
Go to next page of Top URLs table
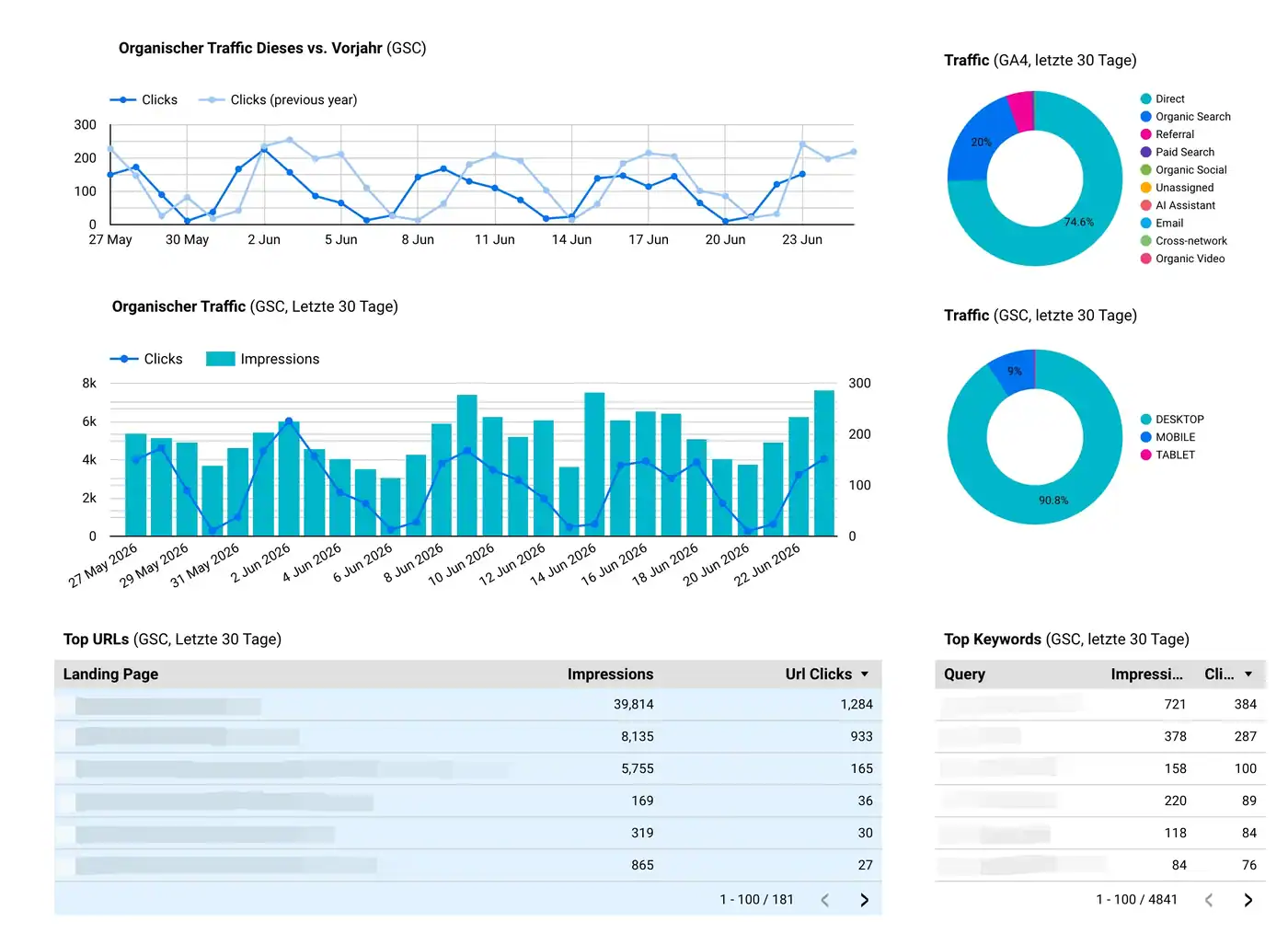pos(864,900)
